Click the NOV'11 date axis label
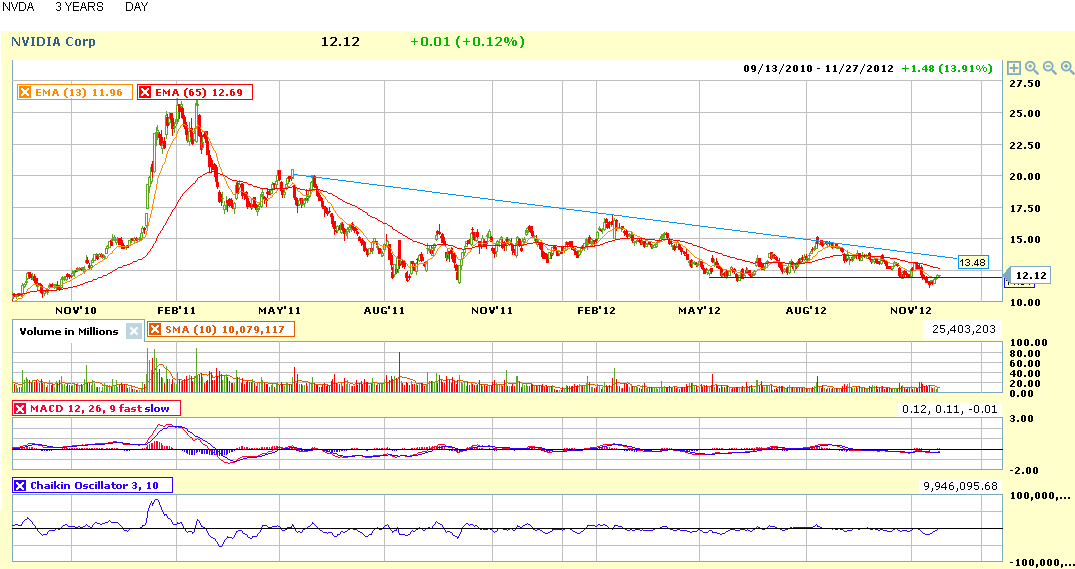The height and width of the screenshot is (569, 1075). [x=492, y=311]
